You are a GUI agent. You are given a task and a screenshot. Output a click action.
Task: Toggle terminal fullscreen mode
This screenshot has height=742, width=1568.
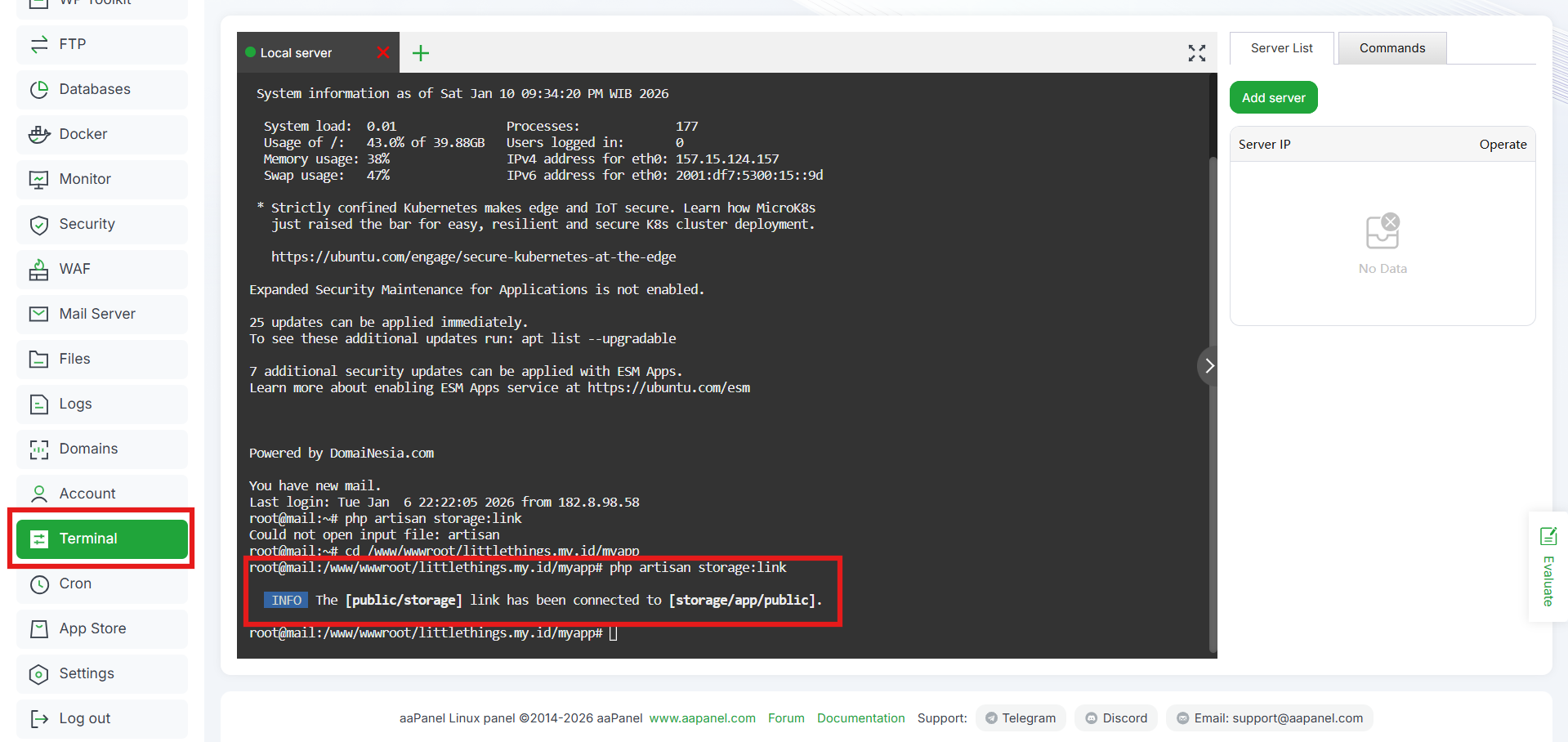tap(1197, 53)
